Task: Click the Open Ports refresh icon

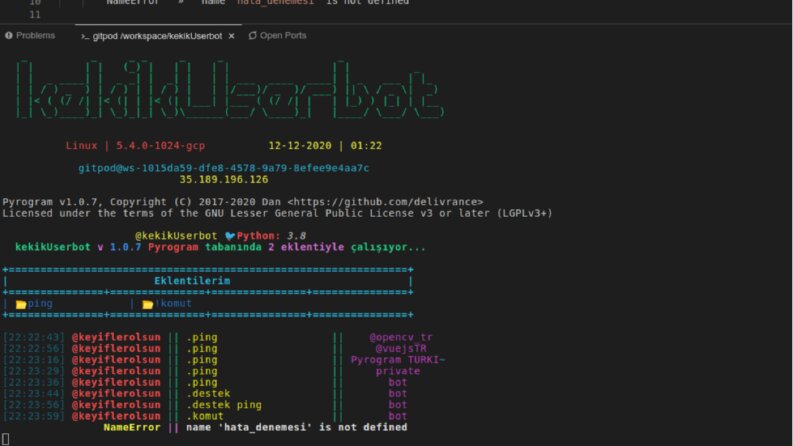Action: tap(252, 35)
